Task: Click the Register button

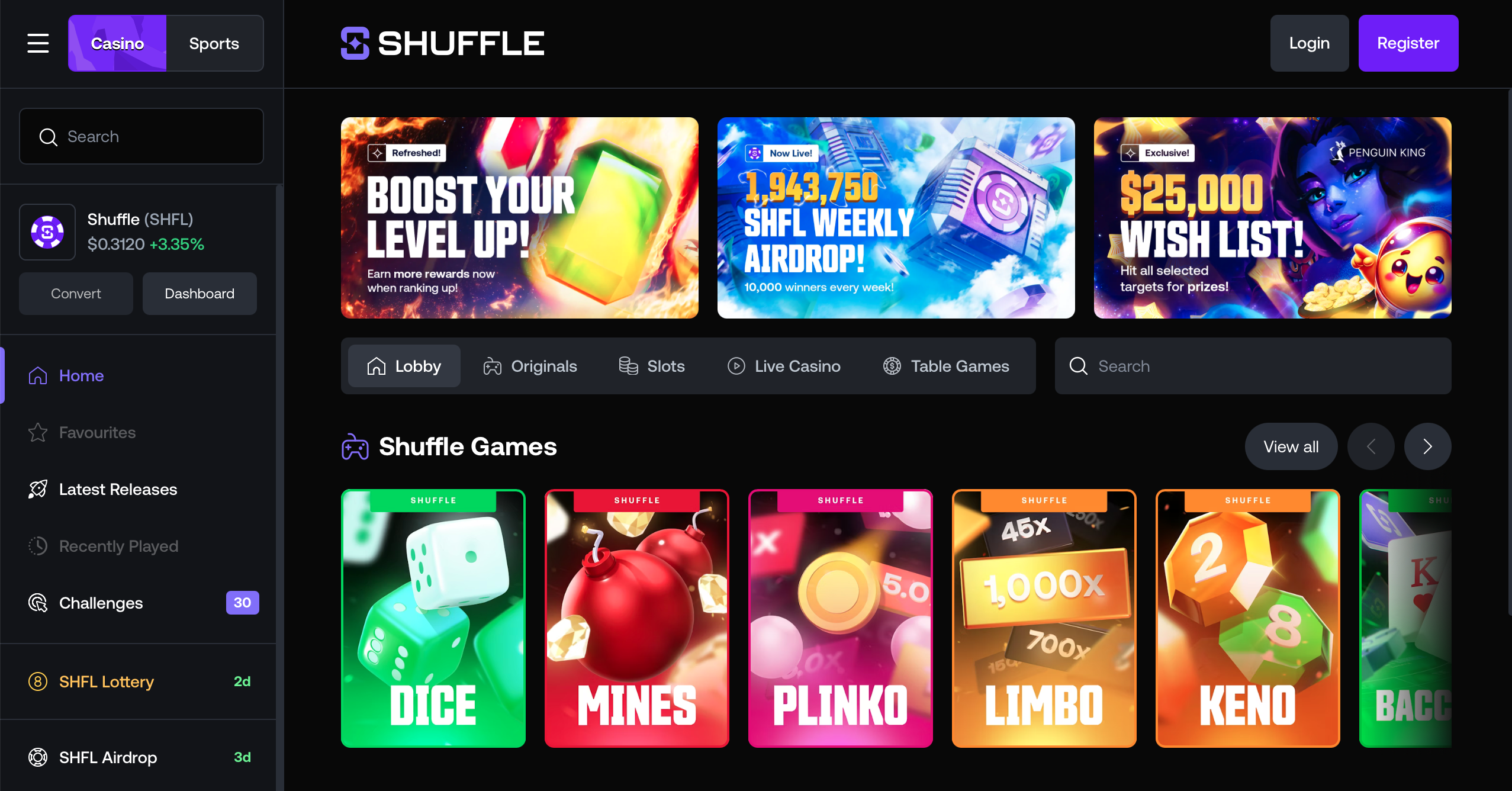Action: pos(1408,43)
